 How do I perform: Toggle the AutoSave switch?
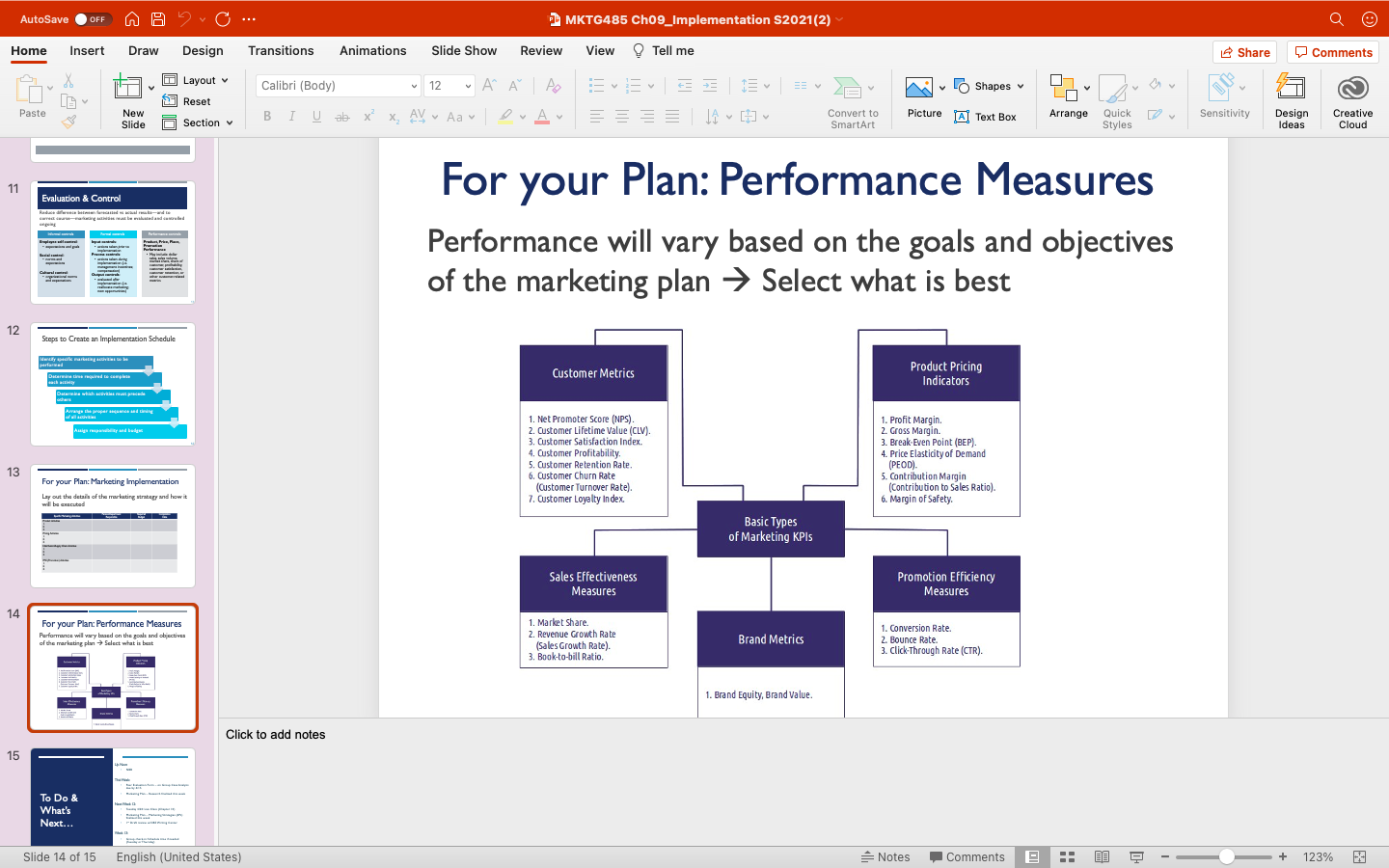(93, 19)
